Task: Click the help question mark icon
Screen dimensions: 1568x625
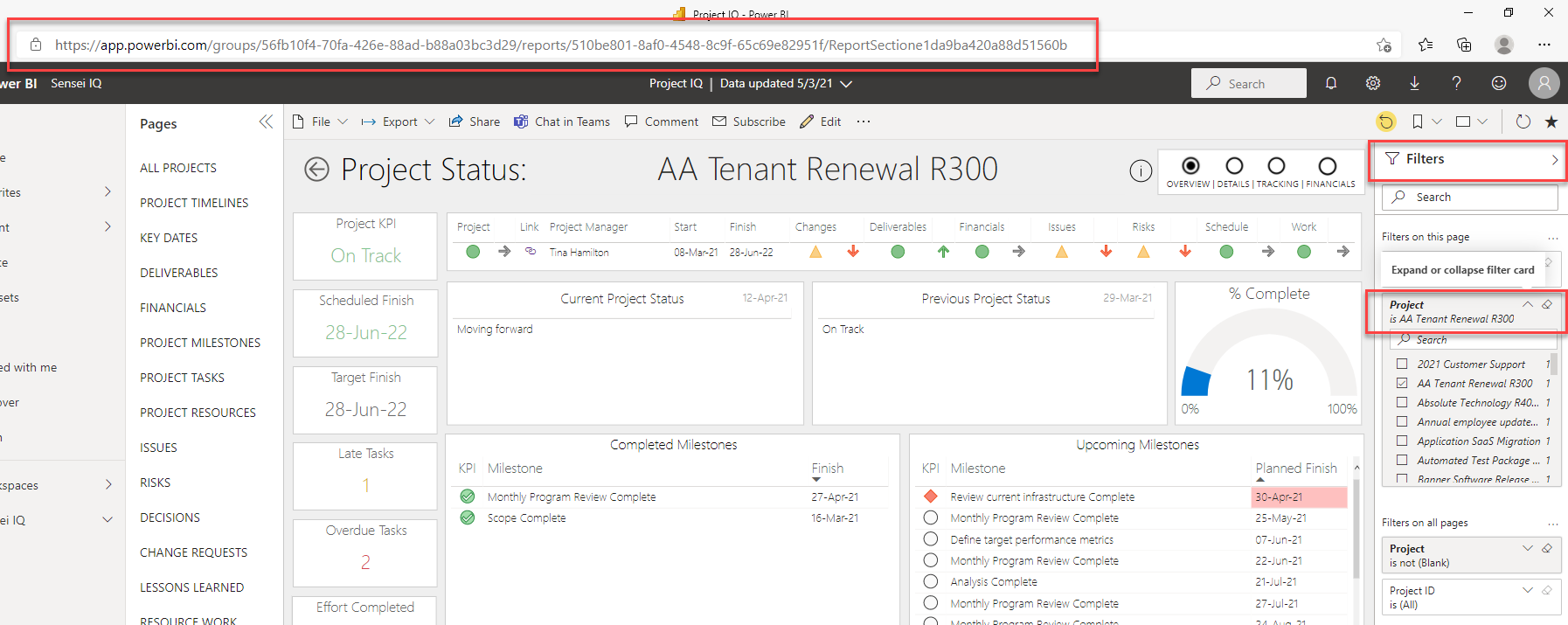Action: (x=1456, y=83)
